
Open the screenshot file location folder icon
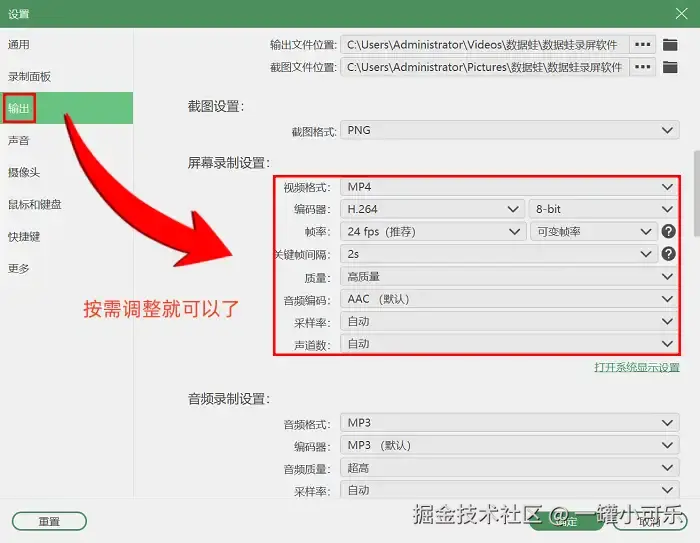click(670, 67)
